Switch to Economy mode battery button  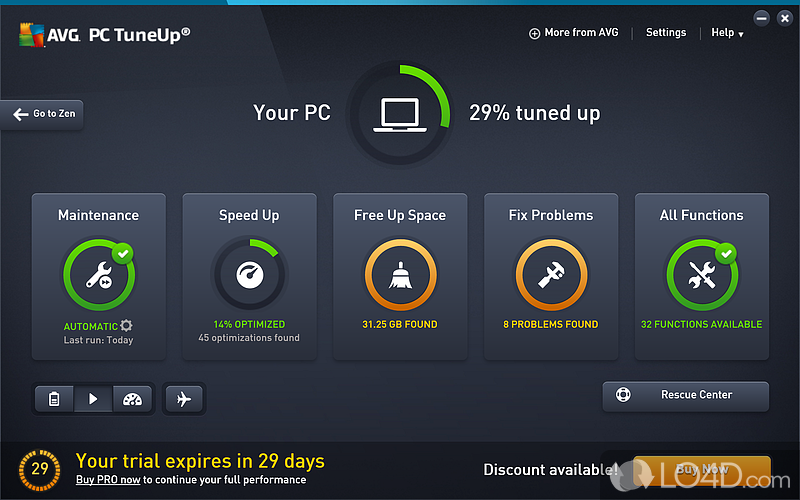(x=54, y=398)
